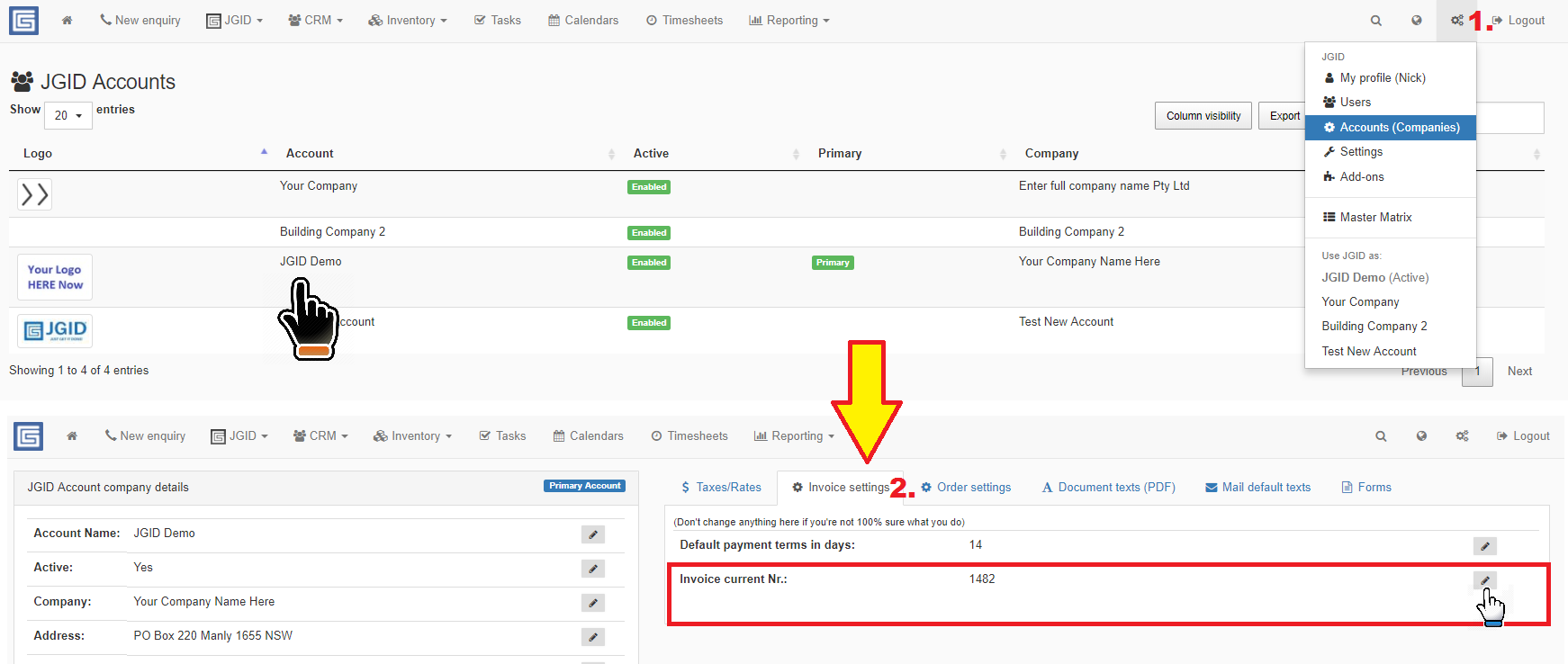Edit Address field pencil icon
Image resolution: width=1568 pixels, height=664 pixels.
pyautogui.click(x=592, y=637)
